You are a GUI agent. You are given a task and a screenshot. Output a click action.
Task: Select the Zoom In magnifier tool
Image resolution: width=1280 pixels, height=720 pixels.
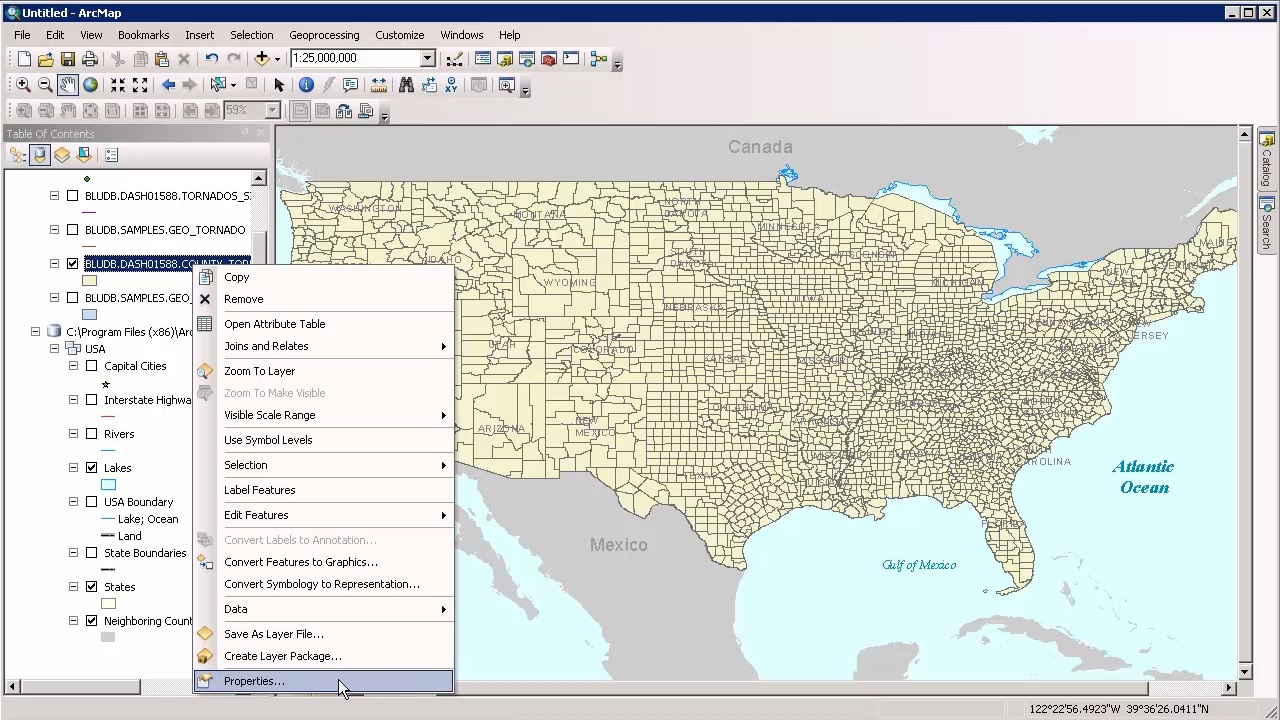point(23,86)
